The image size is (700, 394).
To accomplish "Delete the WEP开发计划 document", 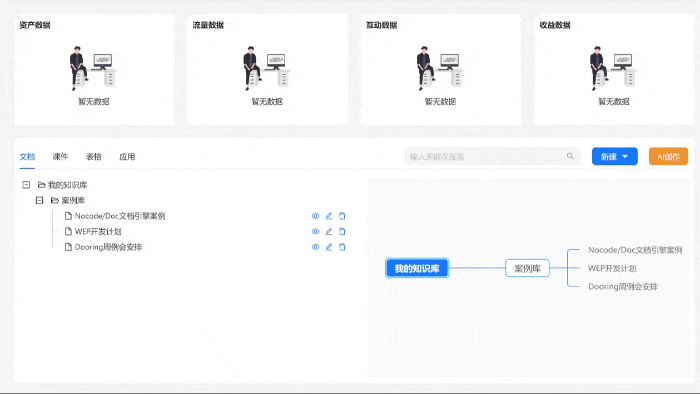I will pos(342,232).
